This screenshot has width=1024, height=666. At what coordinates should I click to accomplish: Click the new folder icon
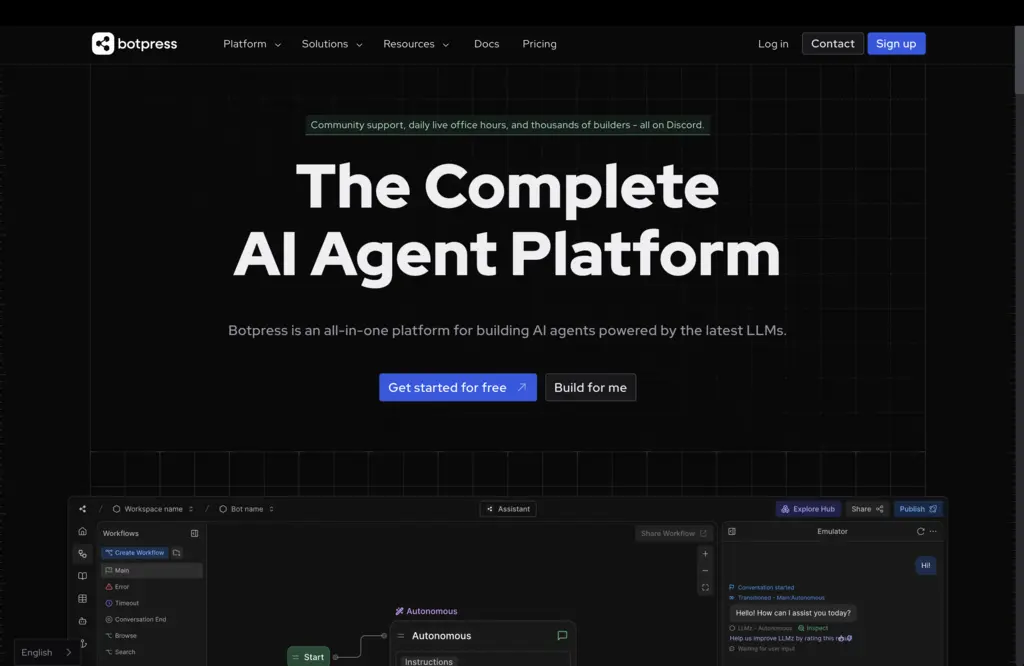(x=177, y=552)
